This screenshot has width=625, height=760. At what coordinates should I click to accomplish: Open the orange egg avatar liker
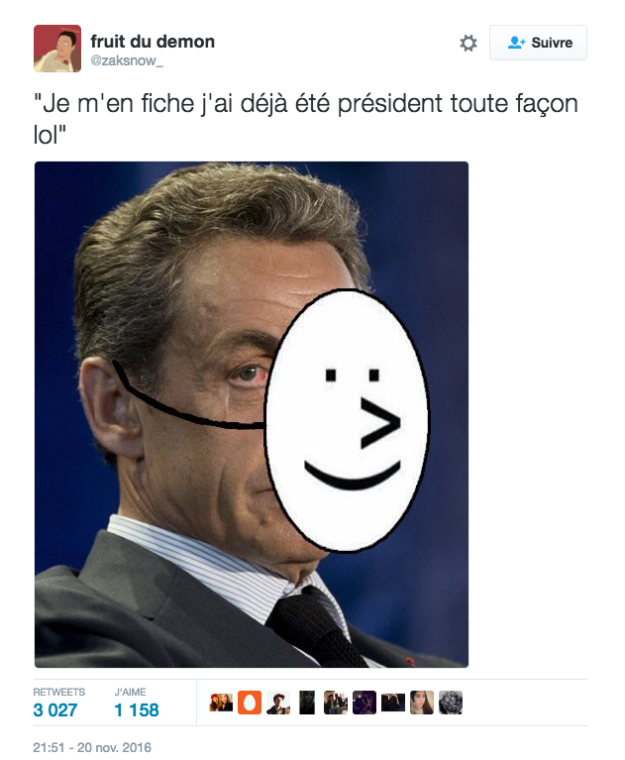tap(249, 702)
